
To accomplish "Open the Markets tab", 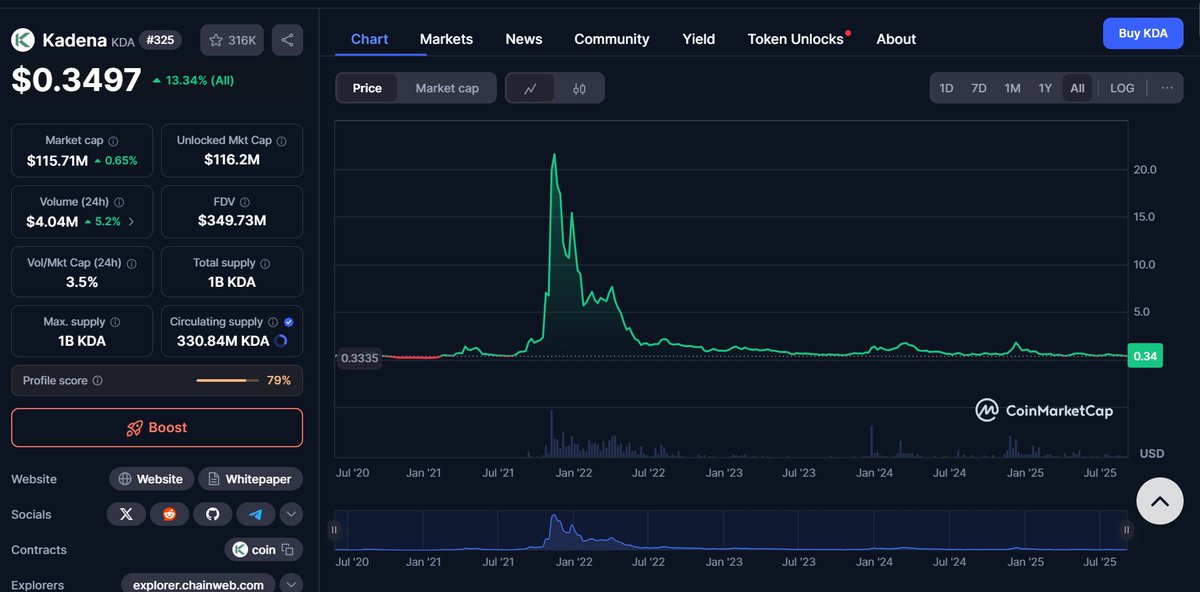I will (x=446, y=39).
